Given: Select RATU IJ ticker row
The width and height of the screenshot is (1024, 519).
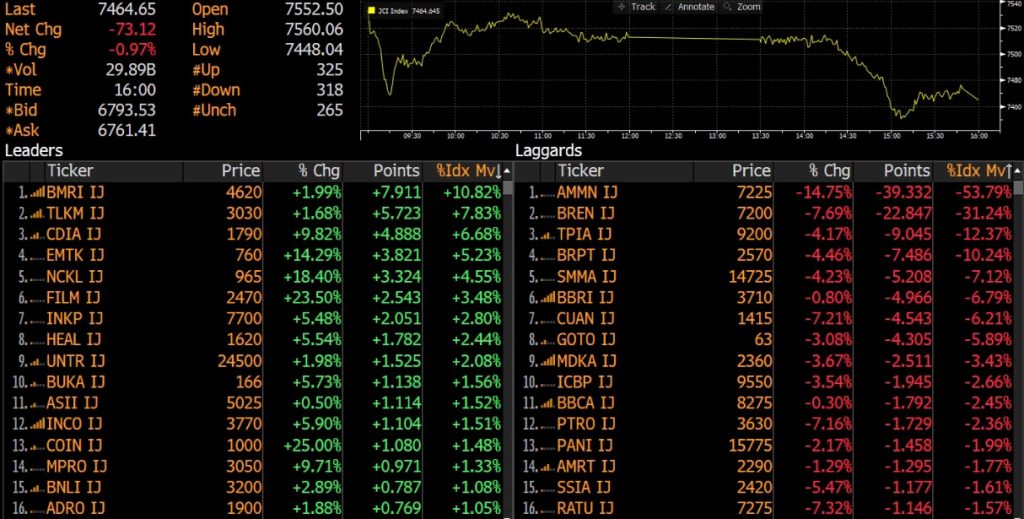Looking at the screenshot, I should [x=585, y=509].
